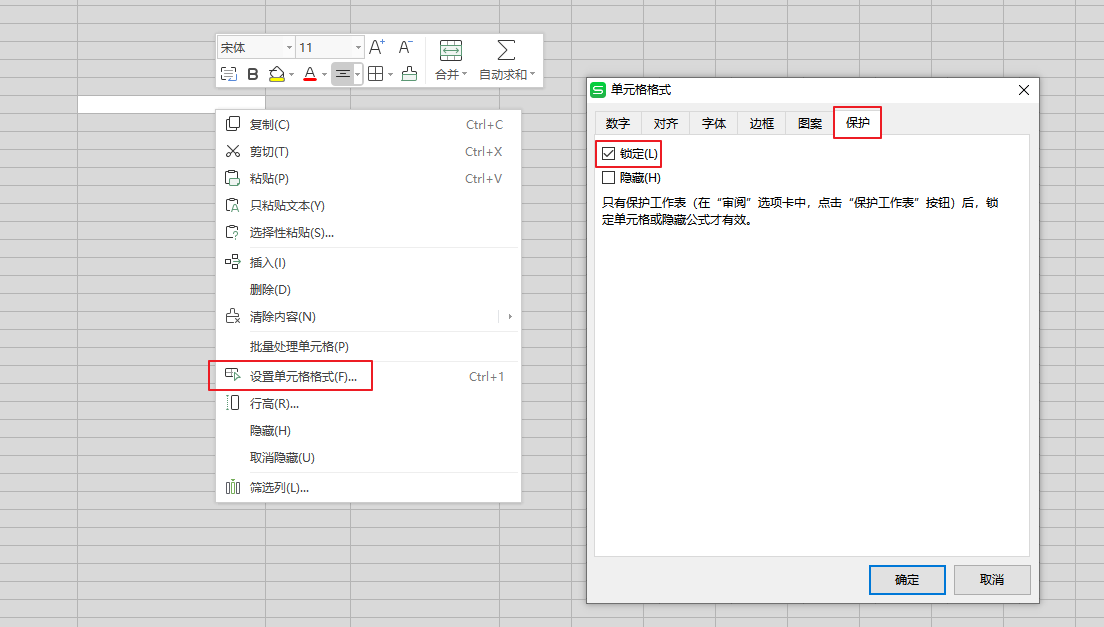1104x627 pixels.
Task: Switch to the 对齐 tab
Action: point(665,123)
